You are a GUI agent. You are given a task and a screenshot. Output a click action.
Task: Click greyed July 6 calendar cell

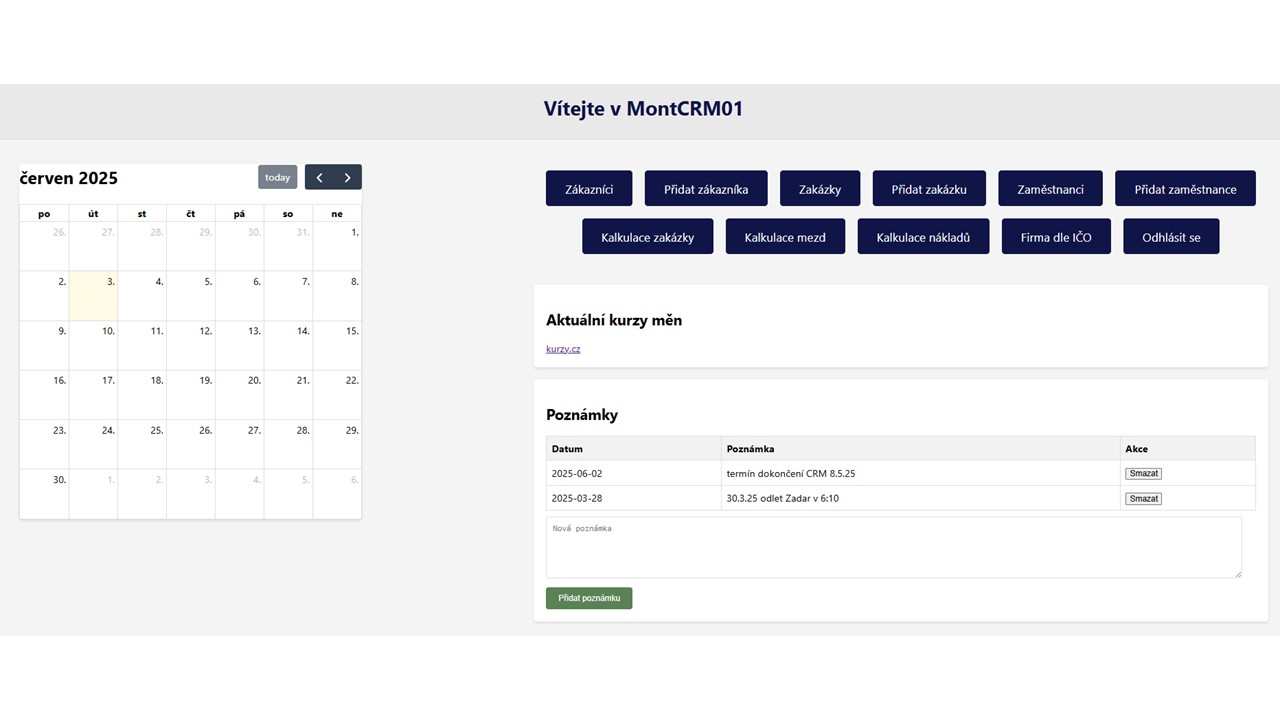[x=337, y=494]
